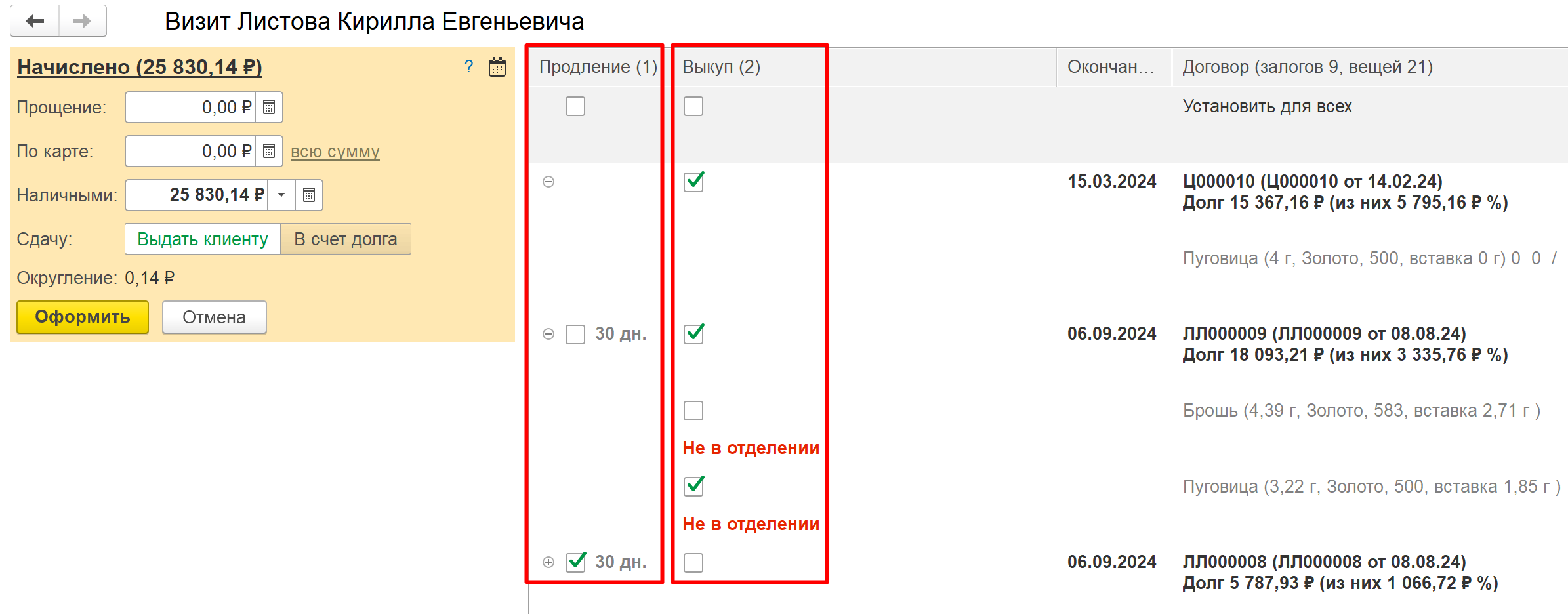This screenshot has width=1568, height=614.
Task: Uncheck Выкуп for contract Ц000010
Action: (693, 182)
